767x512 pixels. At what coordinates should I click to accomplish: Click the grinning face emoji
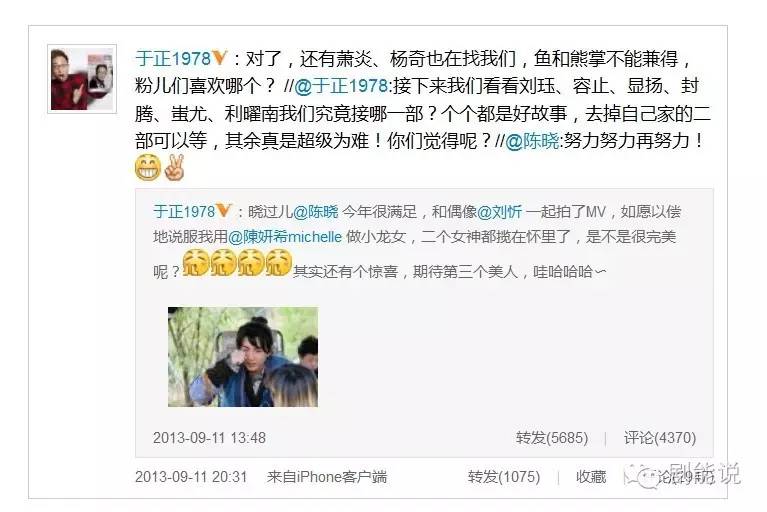pyautogui.click(x=148, y=167)
